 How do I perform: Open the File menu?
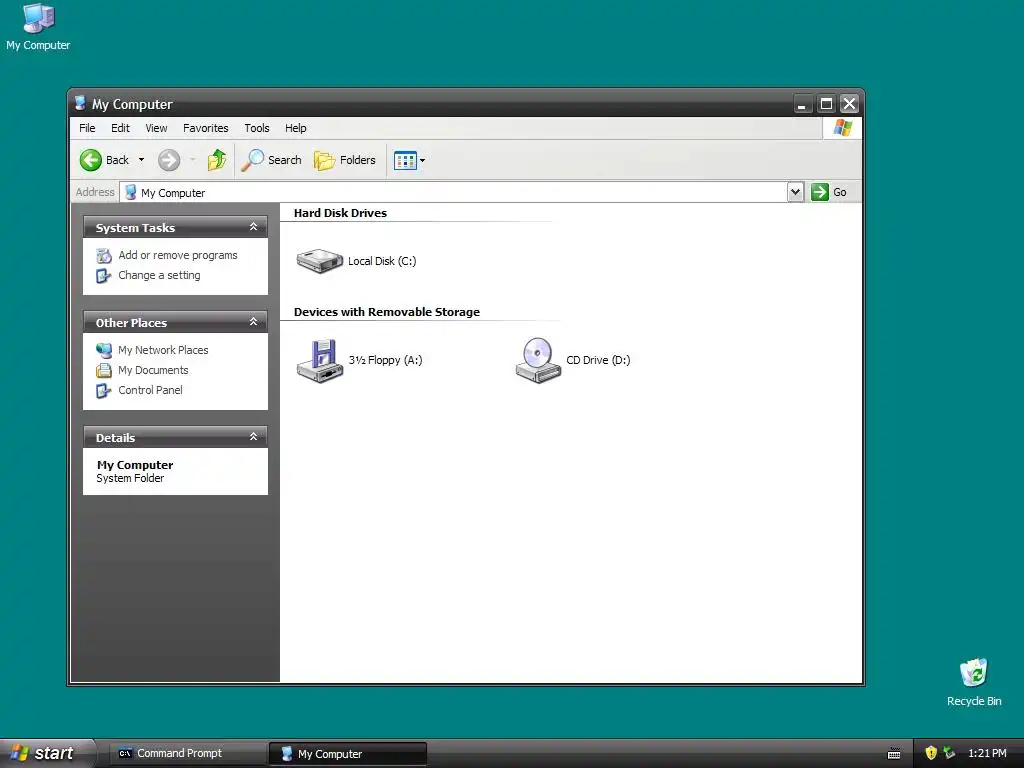pos(87,128)
